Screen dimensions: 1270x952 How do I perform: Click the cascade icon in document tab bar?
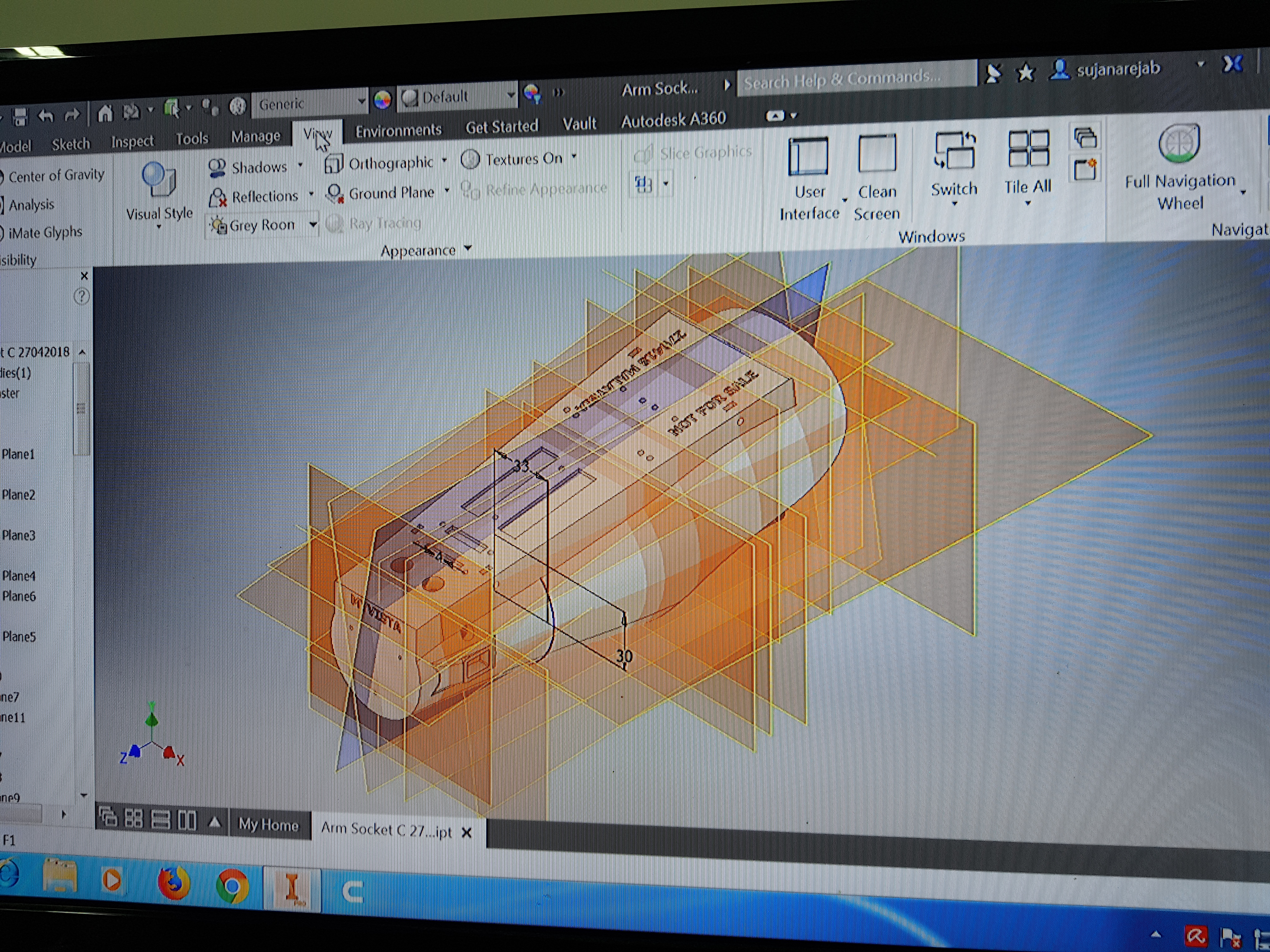pyautogui.click(x=108, y=817)
